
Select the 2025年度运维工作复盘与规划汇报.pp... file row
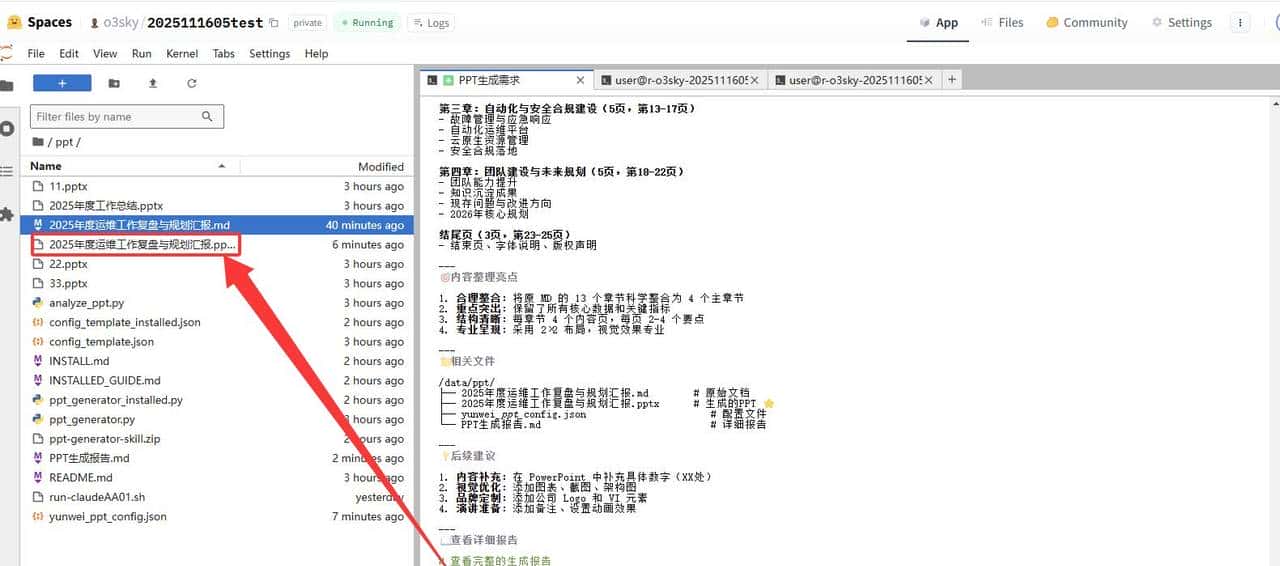click(x=216, y=245)
